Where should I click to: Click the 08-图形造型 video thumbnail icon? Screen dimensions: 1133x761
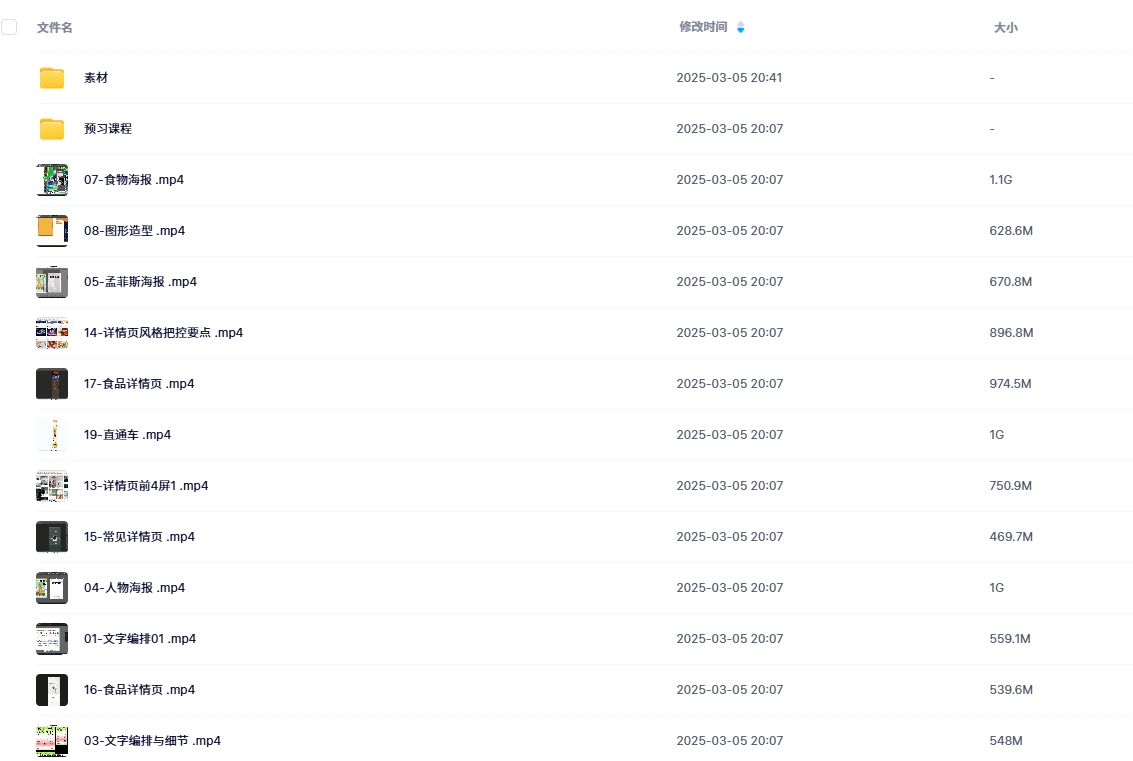pyautogui.click(x=52, y=231)
